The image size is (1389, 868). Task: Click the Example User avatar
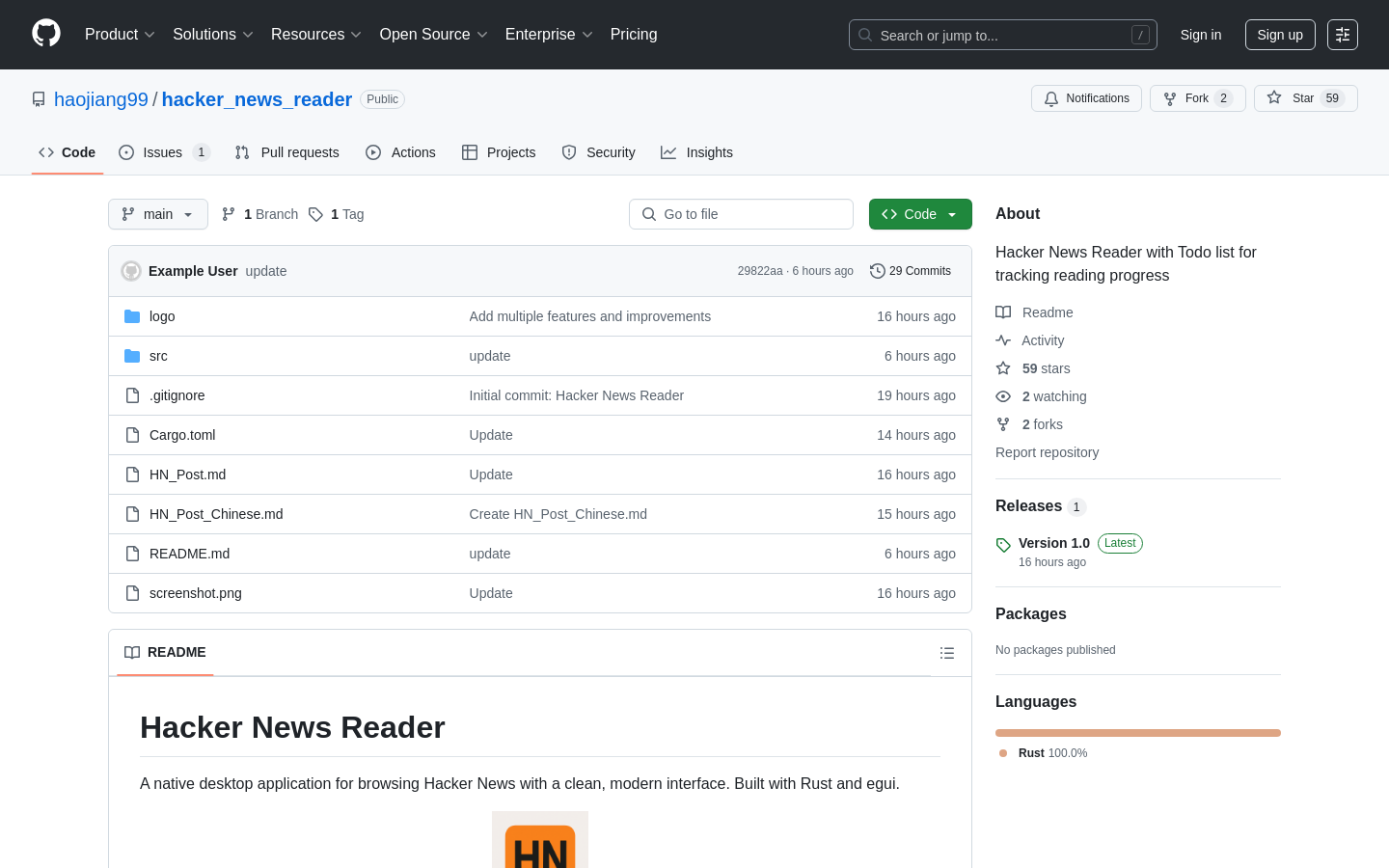[x=131, y=271]
